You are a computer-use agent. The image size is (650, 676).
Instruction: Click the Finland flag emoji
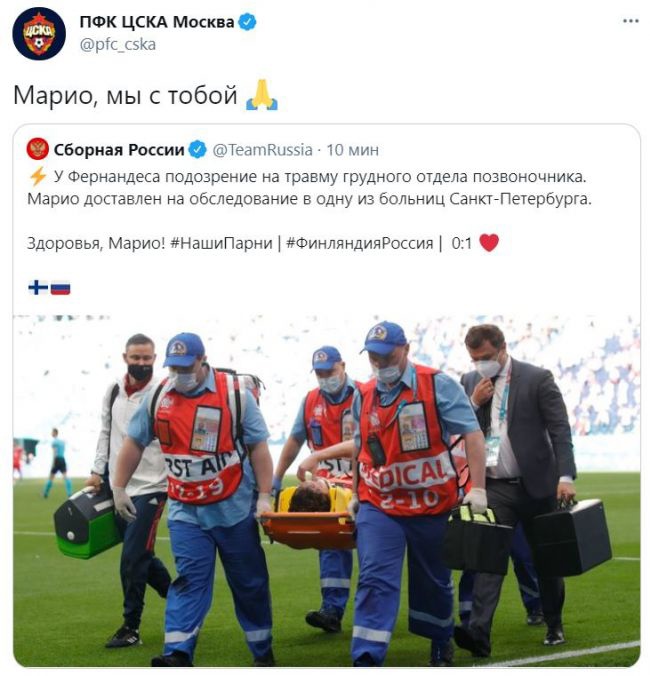[x=38, y=287]
